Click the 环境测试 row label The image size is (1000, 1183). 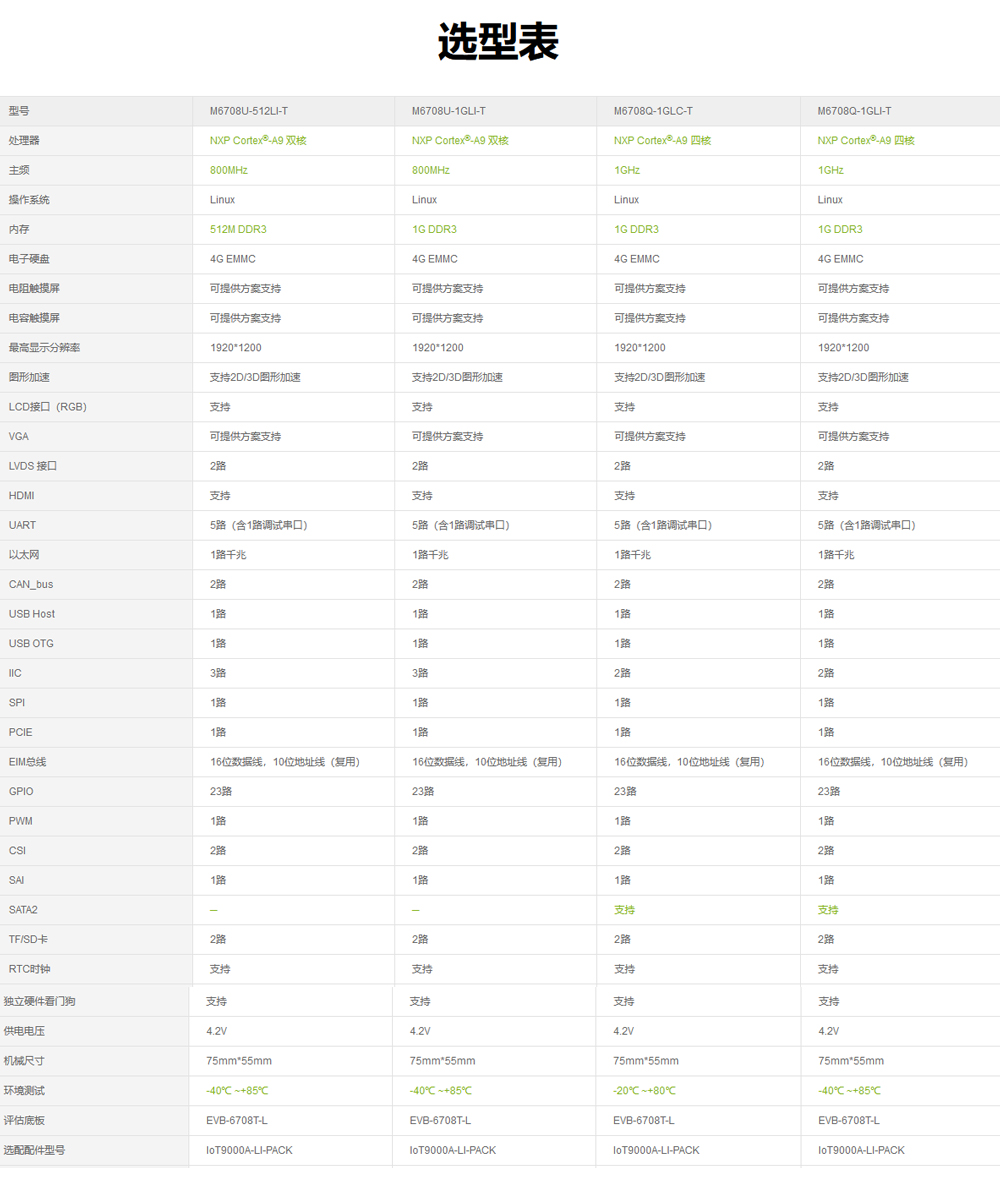pyautogui.click(x=24, y=1091)
